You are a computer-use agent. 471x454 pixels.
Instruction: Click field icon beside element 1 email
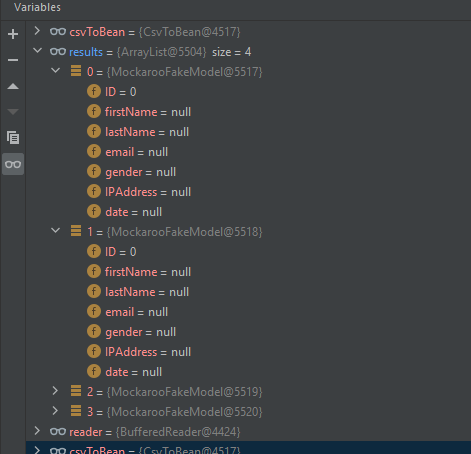pyautogui.click(x=94, y=311)
